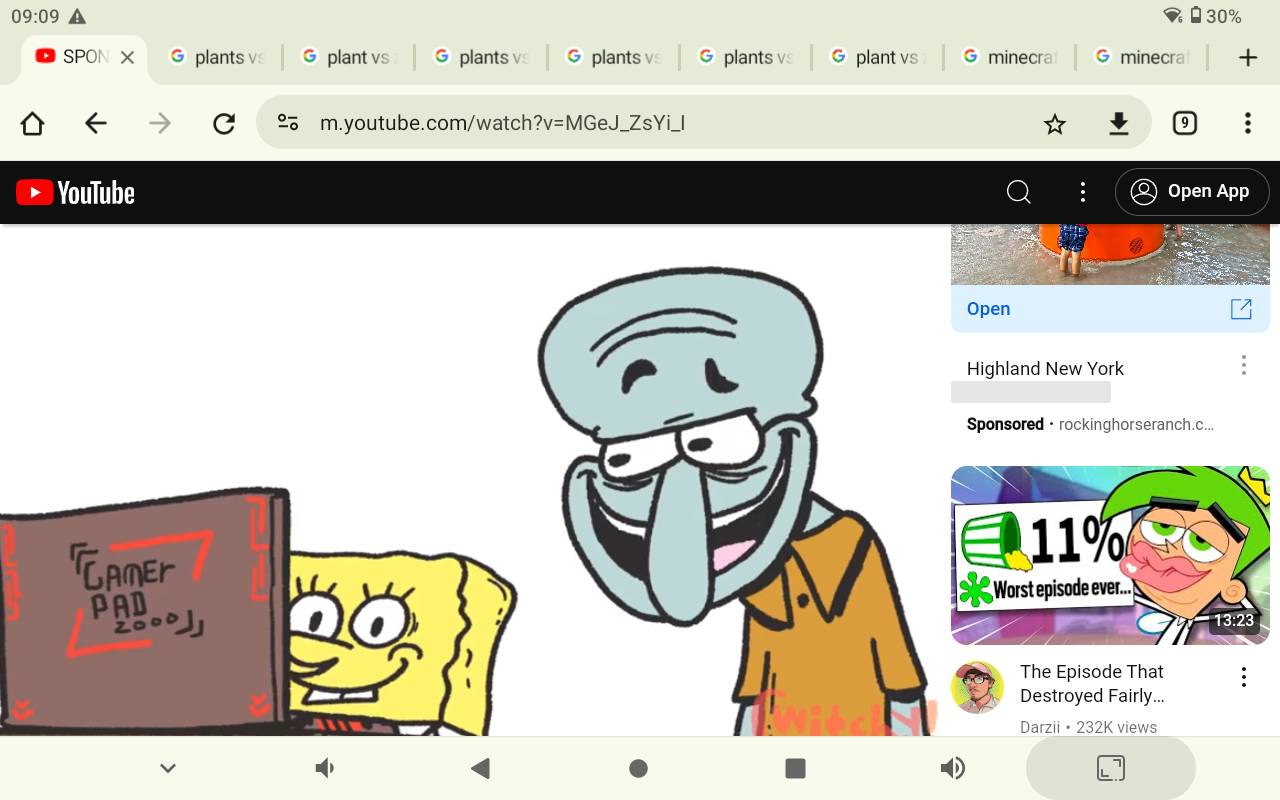Click the Open App button
The width and height of the screenshot is (1280, 800).
tap(1192, 192)
